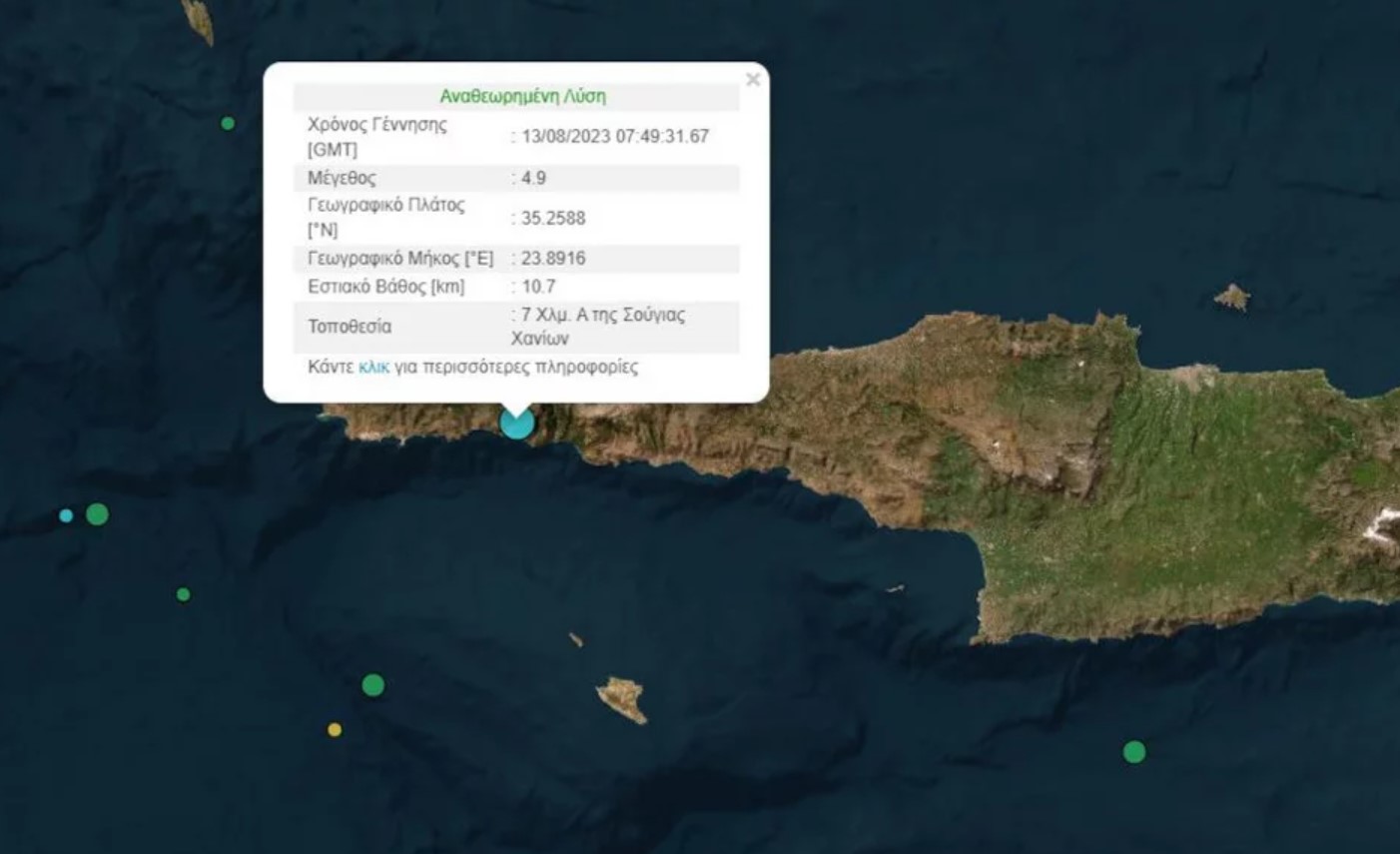Click the Τοποθεσία location label
This screenshot has height=854, width=1400.
350,328
